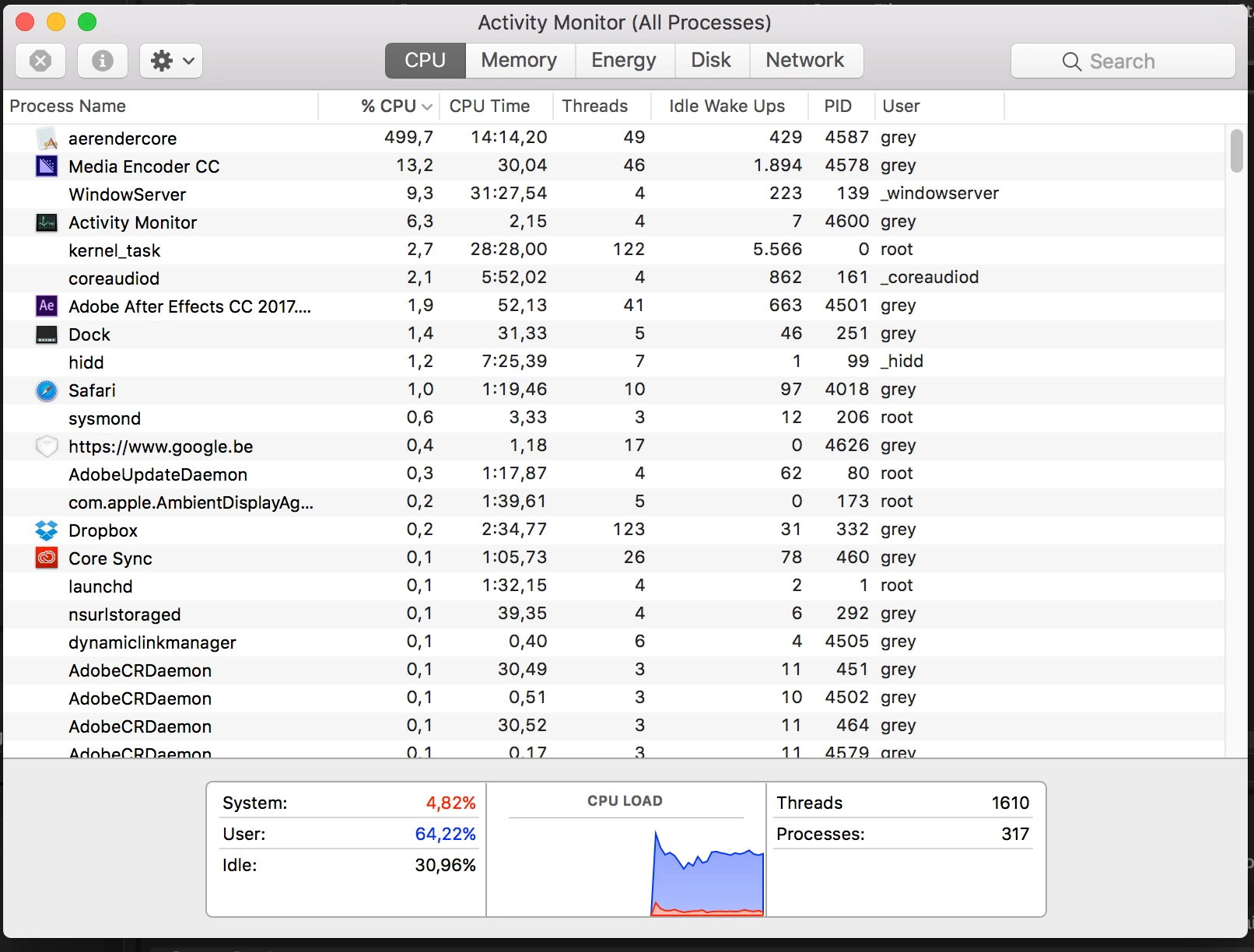Click the google.be shield icon
The width and height of the screenshot is (1254, 952).
[x=47, y=446]
